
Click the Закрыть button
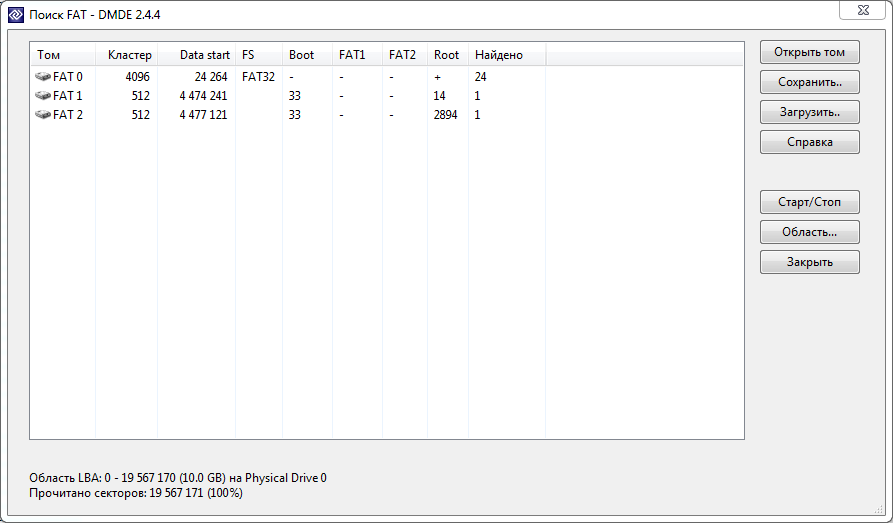(809, 262)
